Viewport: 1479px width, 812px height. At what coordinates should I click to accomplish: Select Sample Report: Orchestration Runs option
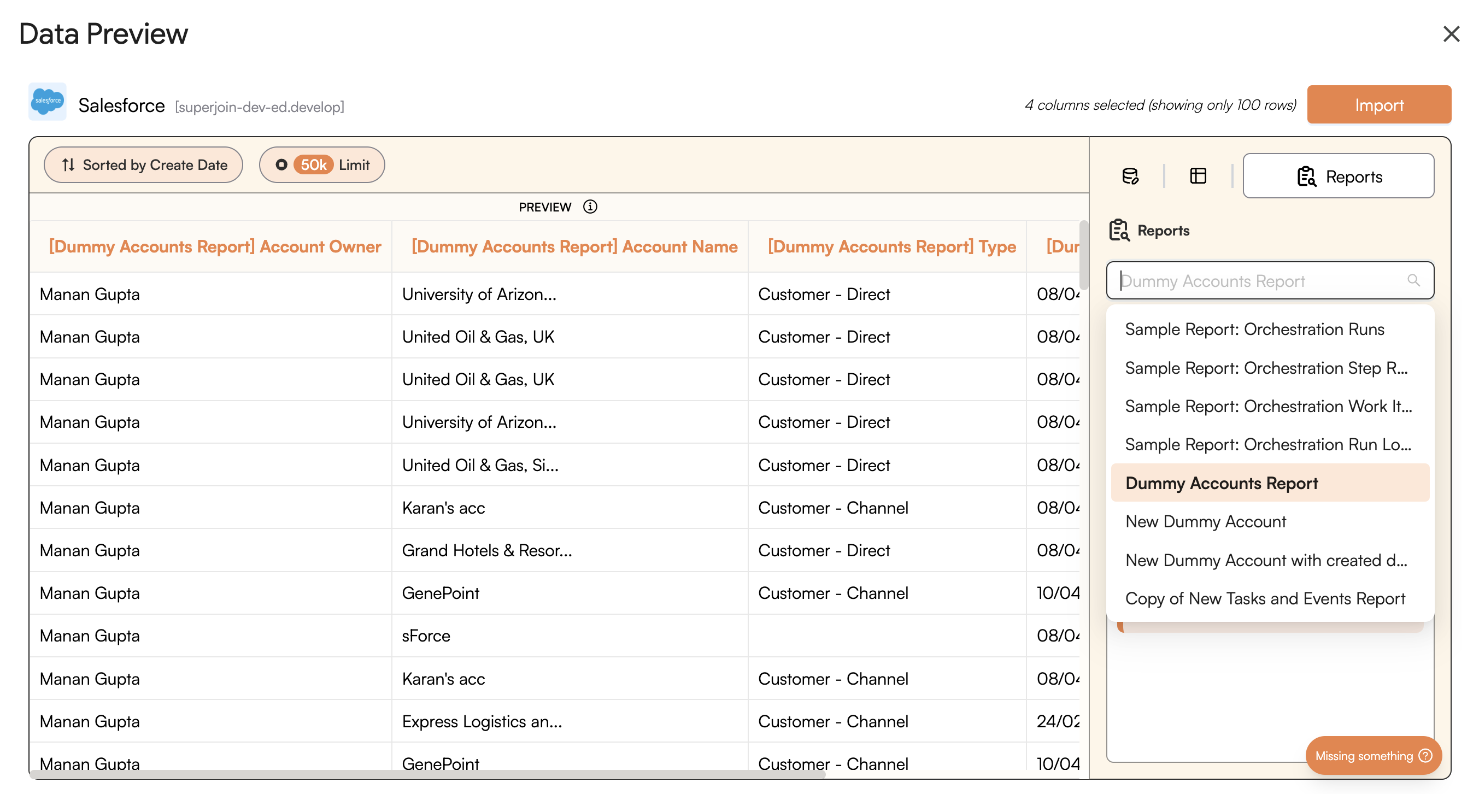[1254, 329]
